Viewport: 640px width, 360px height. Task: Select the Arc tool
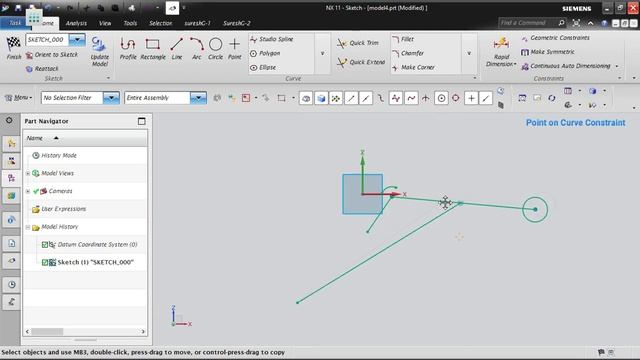(x=197, y=49)
